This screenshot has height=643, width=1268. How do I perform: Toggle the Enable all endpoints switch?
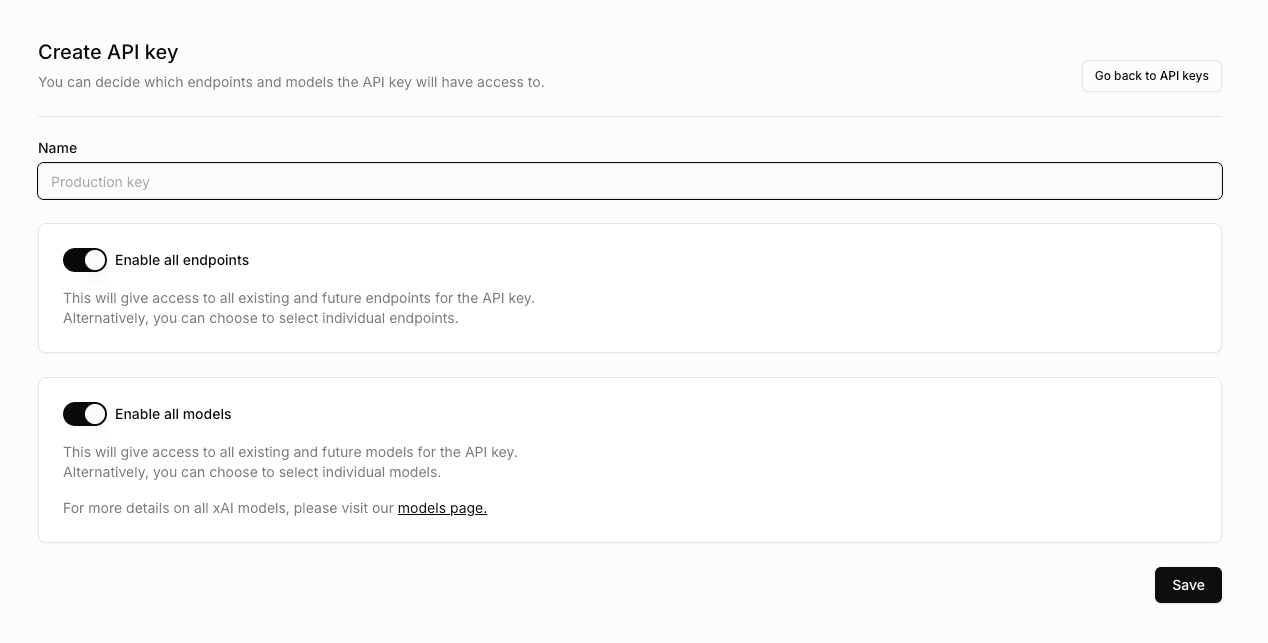tap(85, 260)
